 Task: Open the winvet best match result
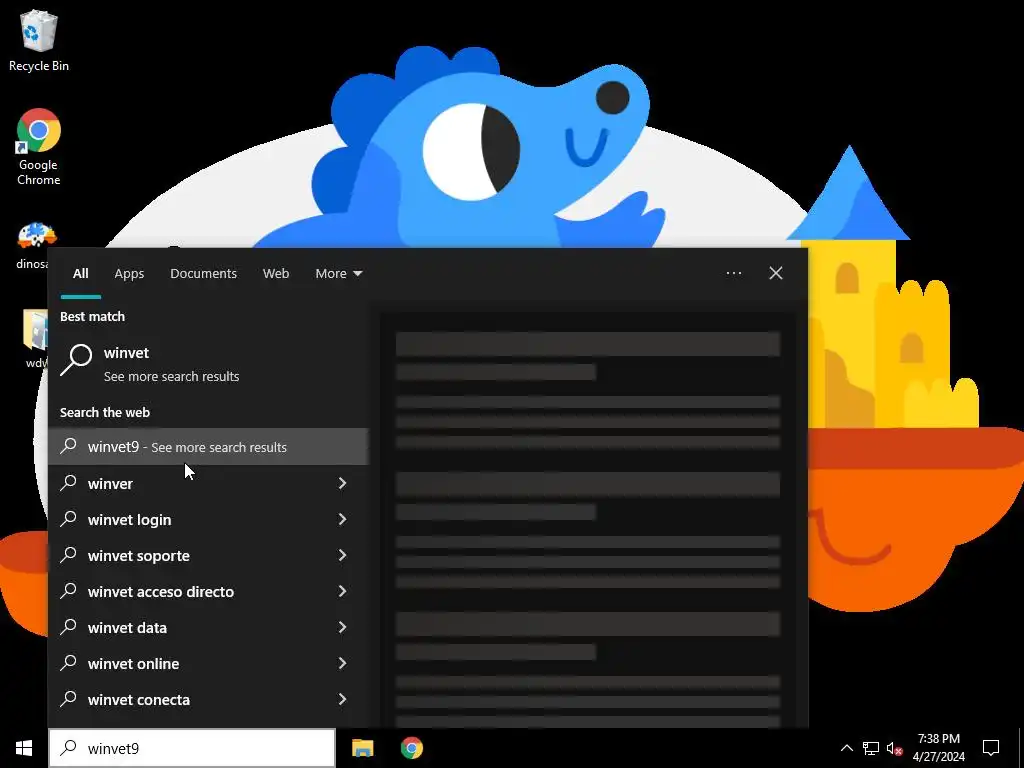click(208, 364)
